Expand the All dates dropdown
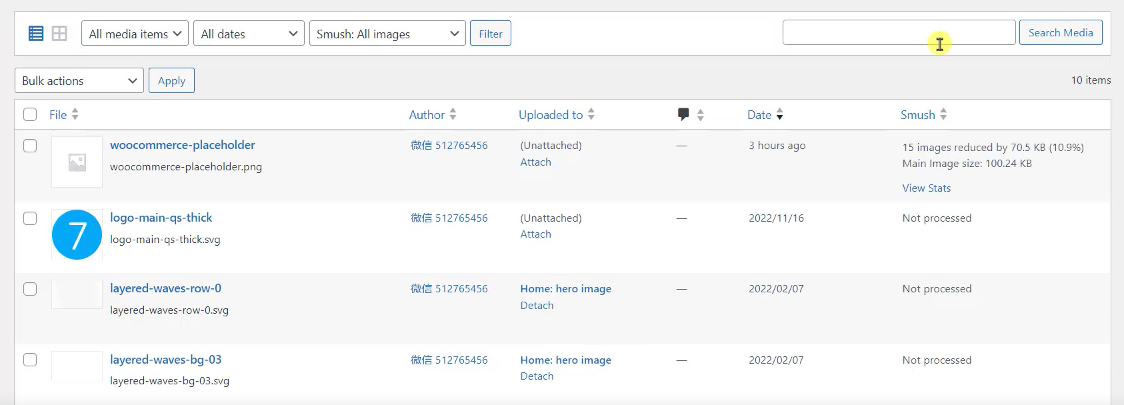The height and width of the screenshot is (405, 1124). [248, 34]
